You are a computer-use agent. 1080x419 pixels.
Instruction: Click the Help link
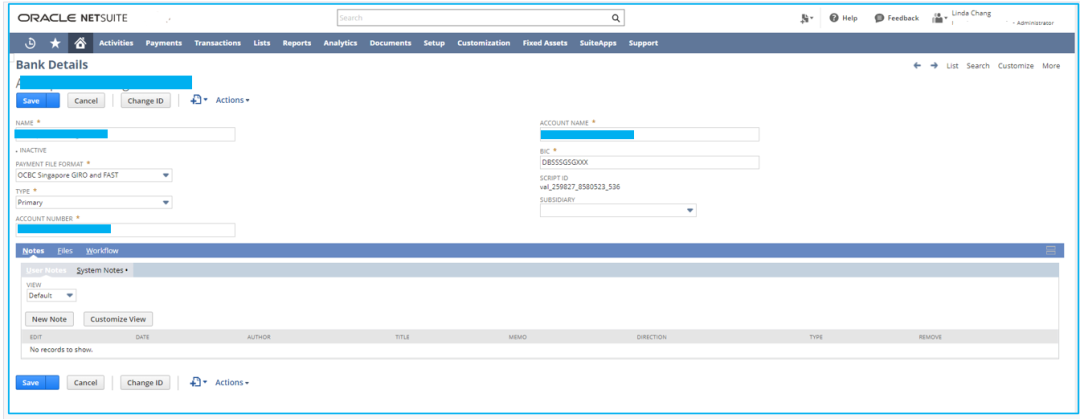[x=850, y=18]
